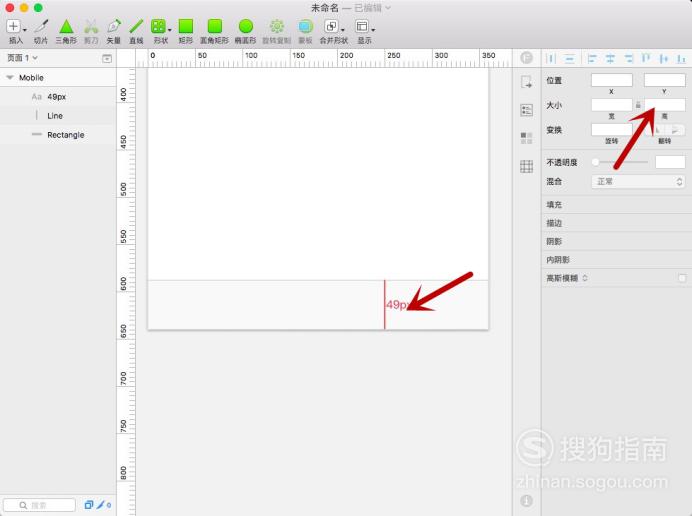Toggle the width-height proportion lock
The height and width of the screenshot is (516, 692).
638,105
